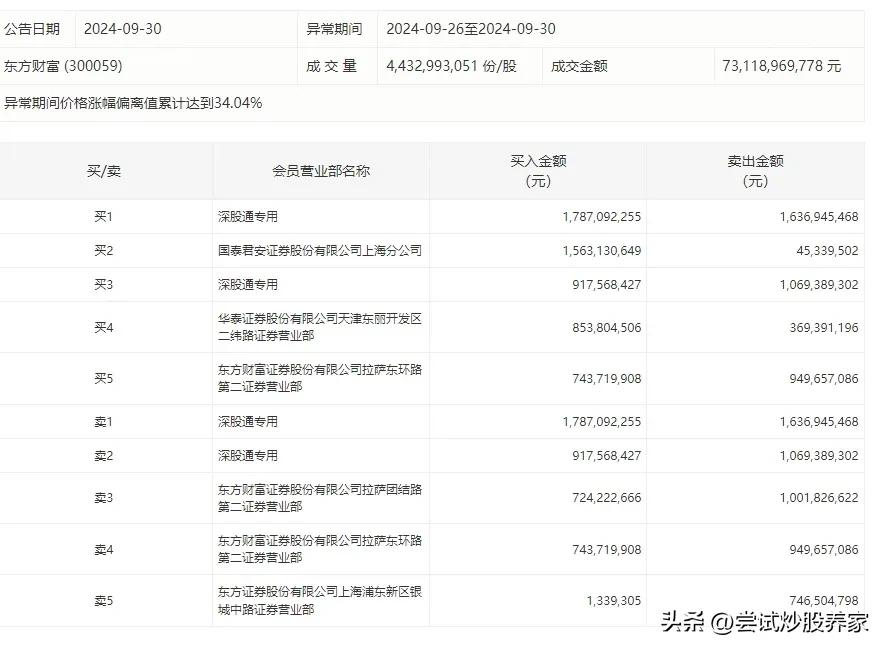Select the 买1 row label
The height and width of the screenshot is (652, 888).
[104, 216]
